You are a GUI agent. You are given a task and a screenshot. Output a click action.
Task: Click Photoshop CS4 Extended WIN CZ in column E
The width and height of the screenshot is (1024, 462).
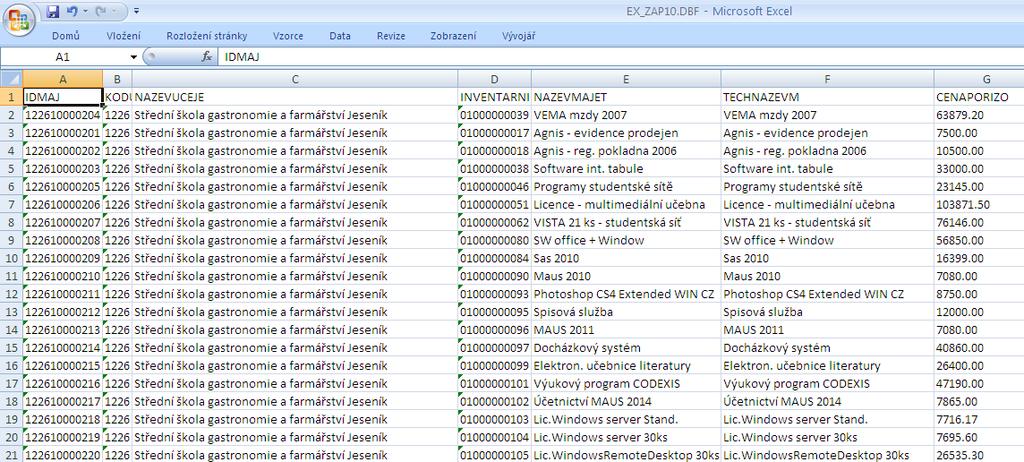[x=626, y=294]
